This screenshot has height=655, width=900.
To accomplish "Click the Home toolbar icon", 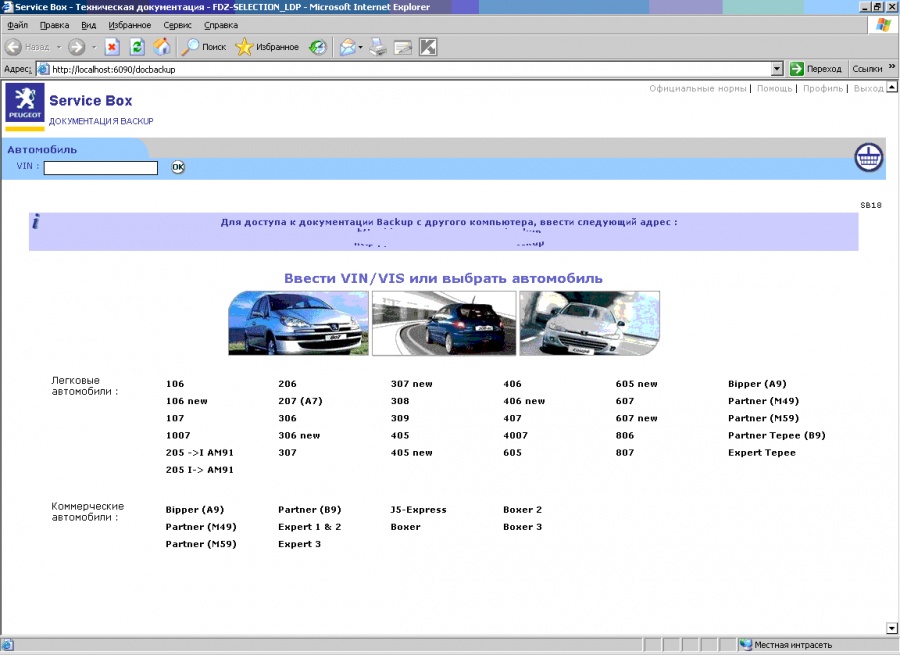I will 162,47.
